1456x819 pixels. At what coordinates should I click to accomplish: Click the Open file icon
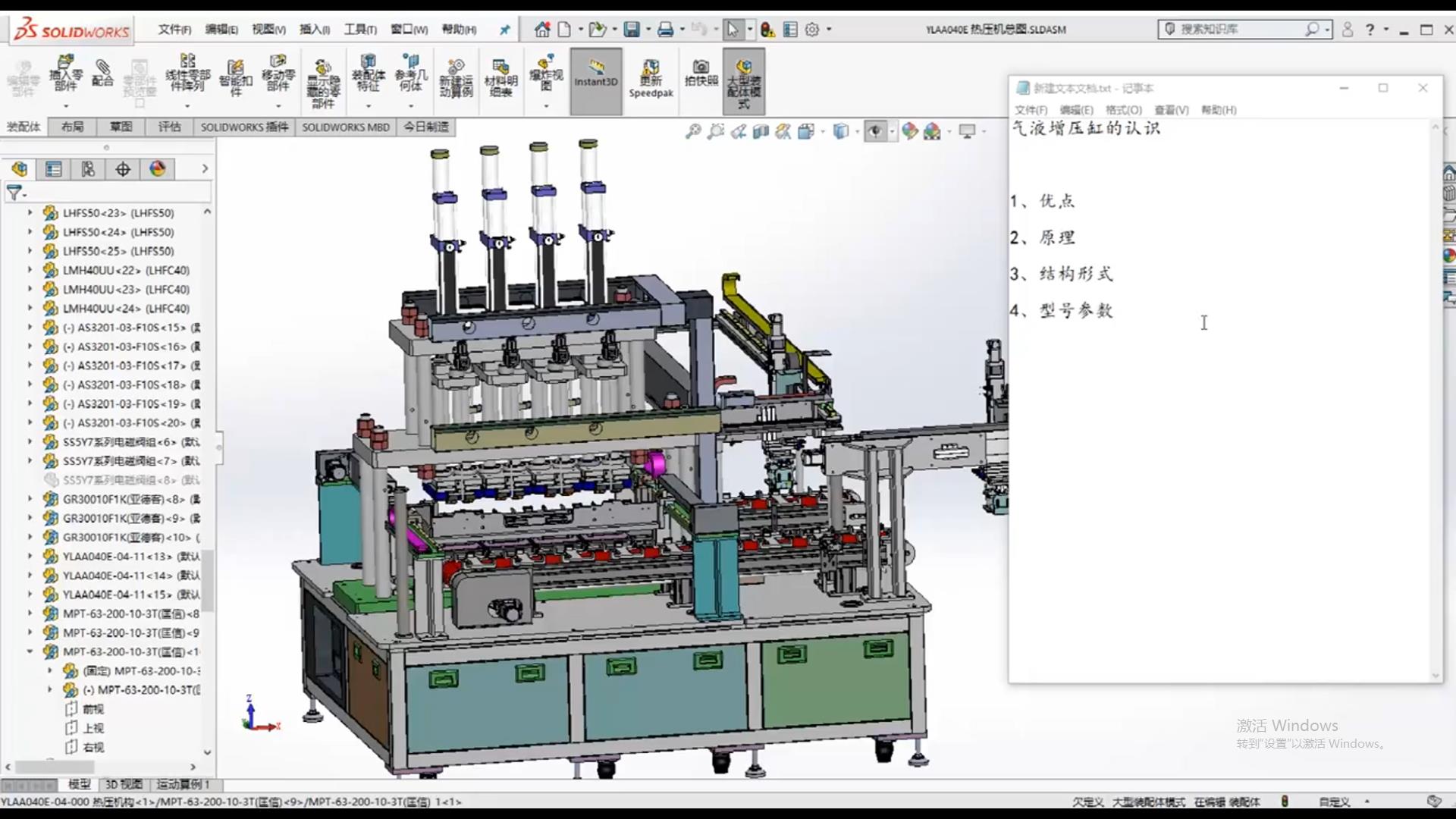[x=598, y=30]
